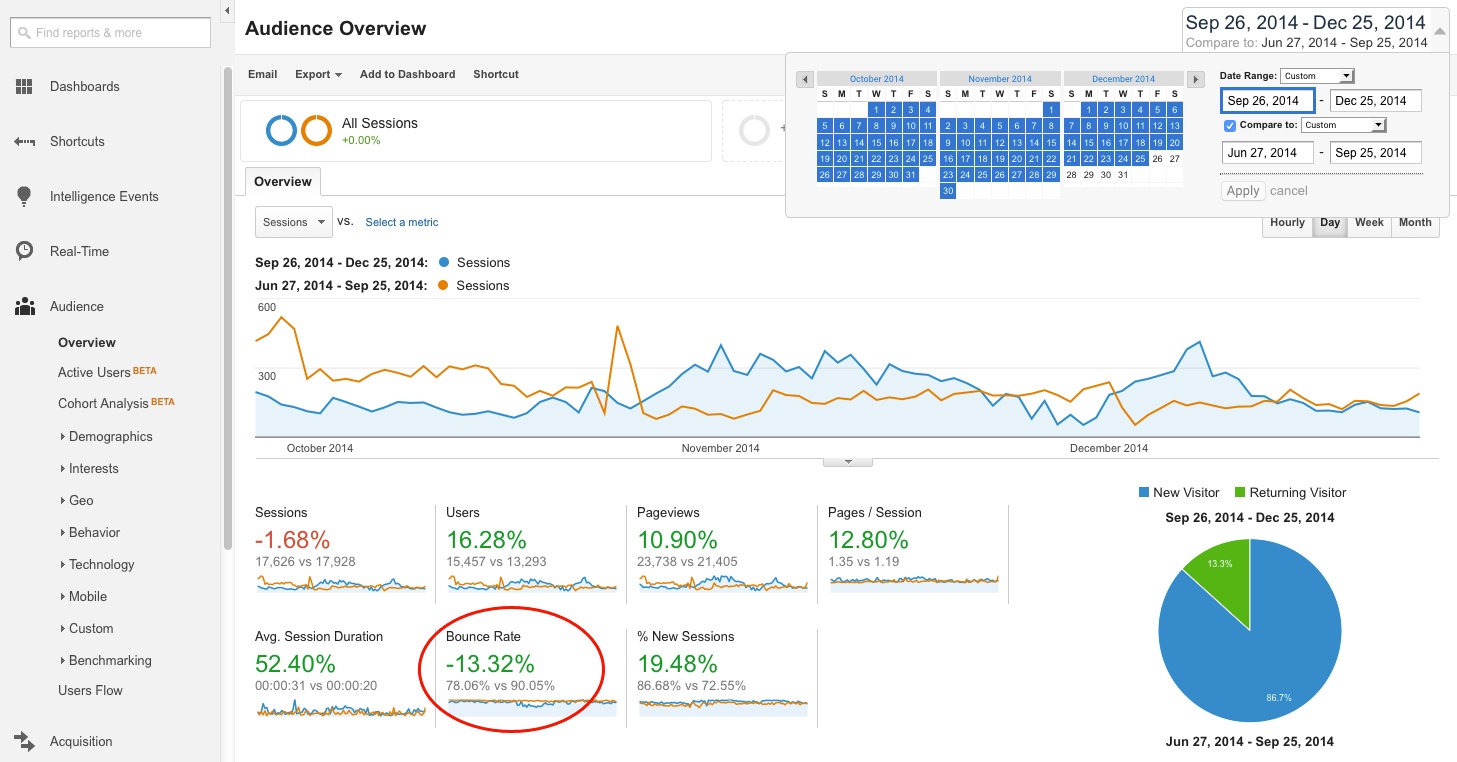Click the Dashboards grid icon
1457x762 pixels.
pyautogui.click(x=24, y=86)
